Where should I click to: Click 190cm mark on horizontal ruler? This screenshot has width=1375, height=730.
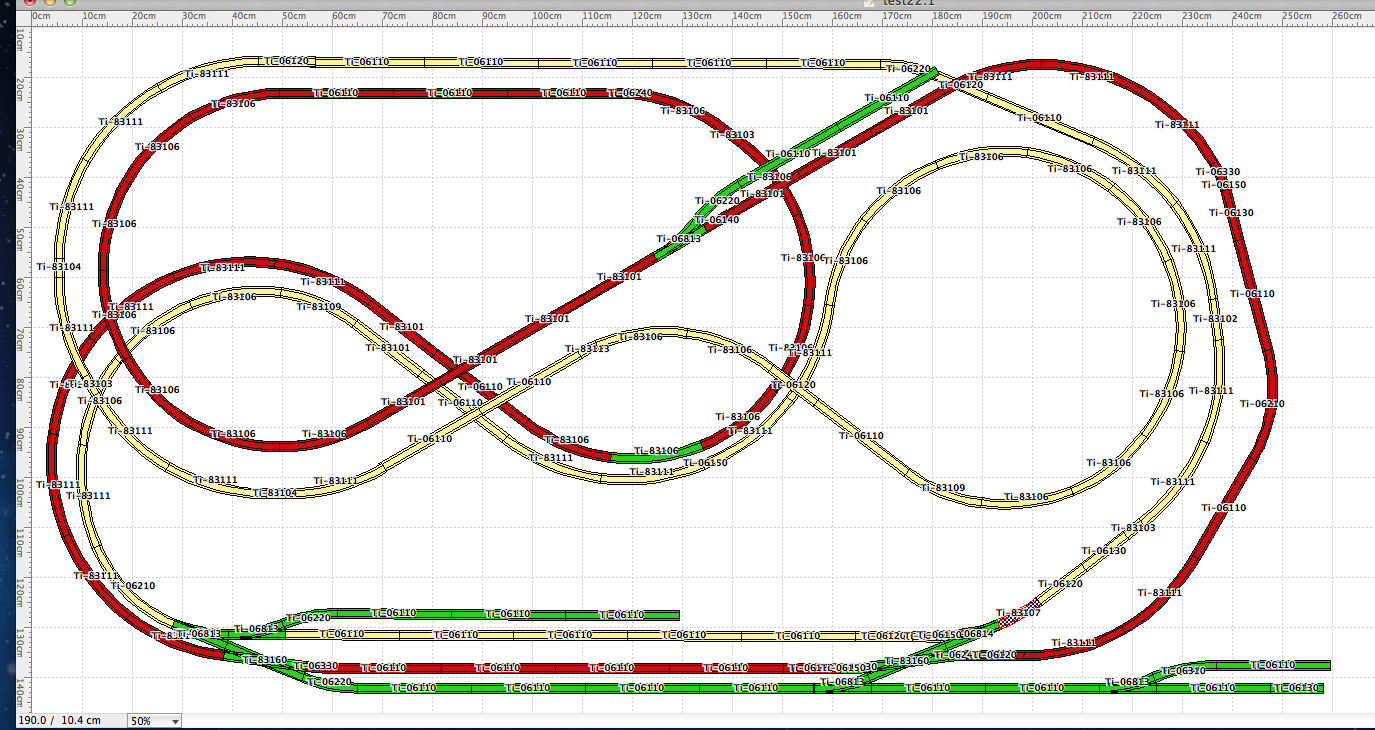998,16
